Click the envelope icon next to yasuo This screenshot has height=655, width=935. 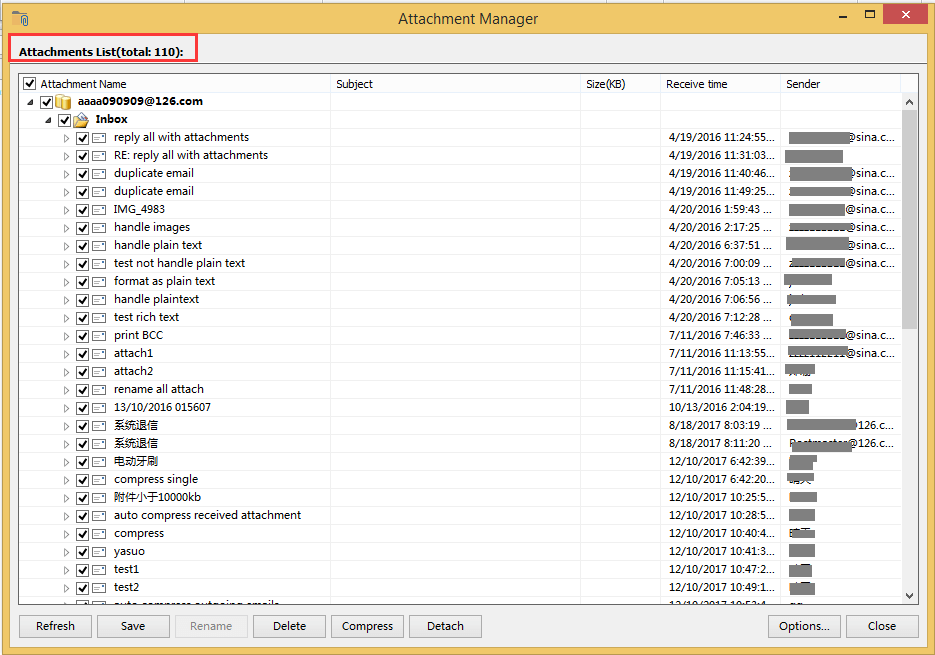point(100,551)
